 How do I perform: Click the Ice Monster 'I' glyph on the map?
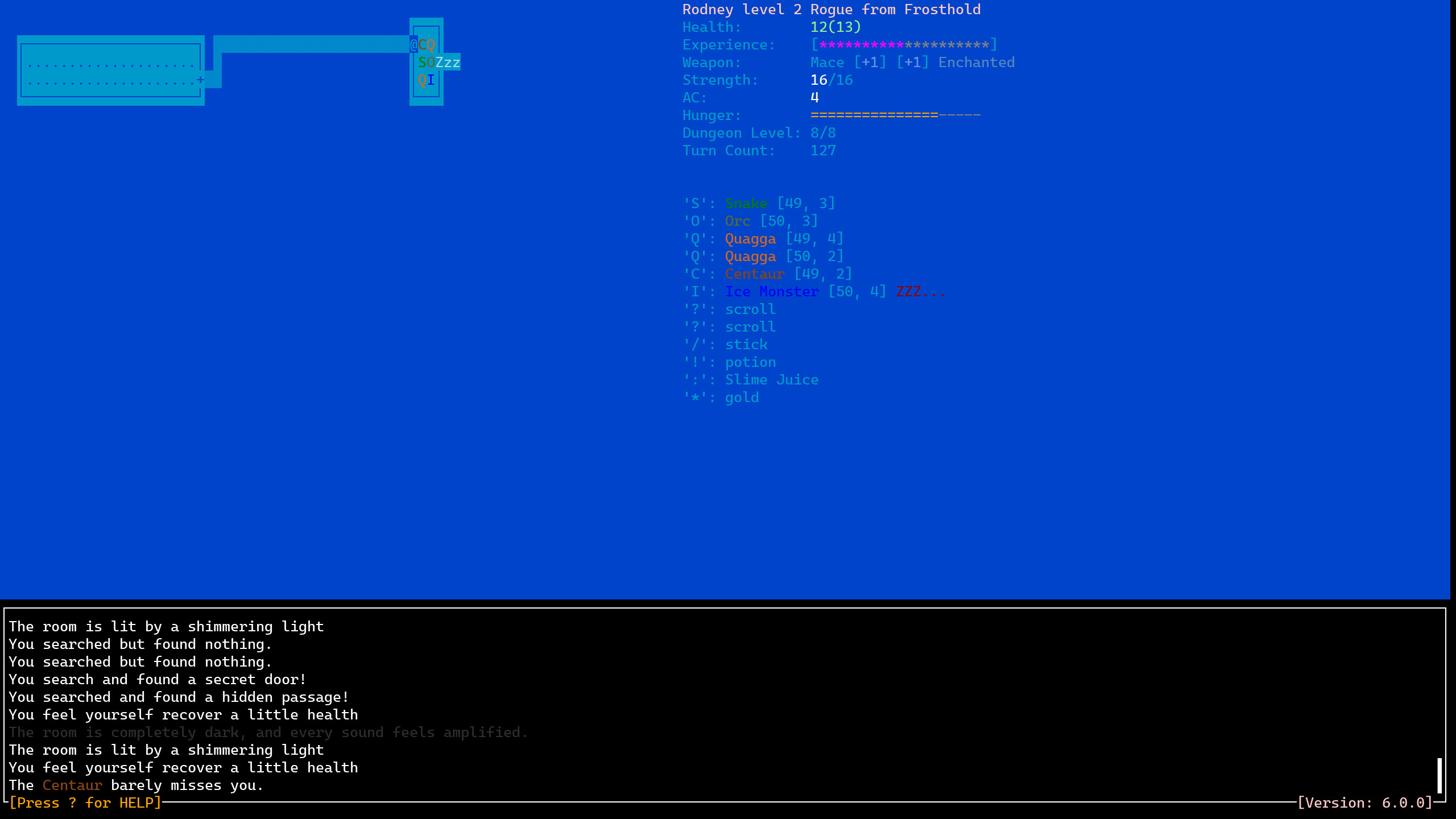(x=431, y=80)
